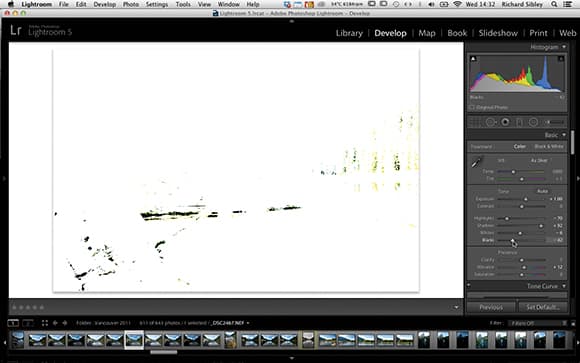The width and height of the screenshot is (580, 363).
Task: Click the Auto tone button
Action: point(542,191)
